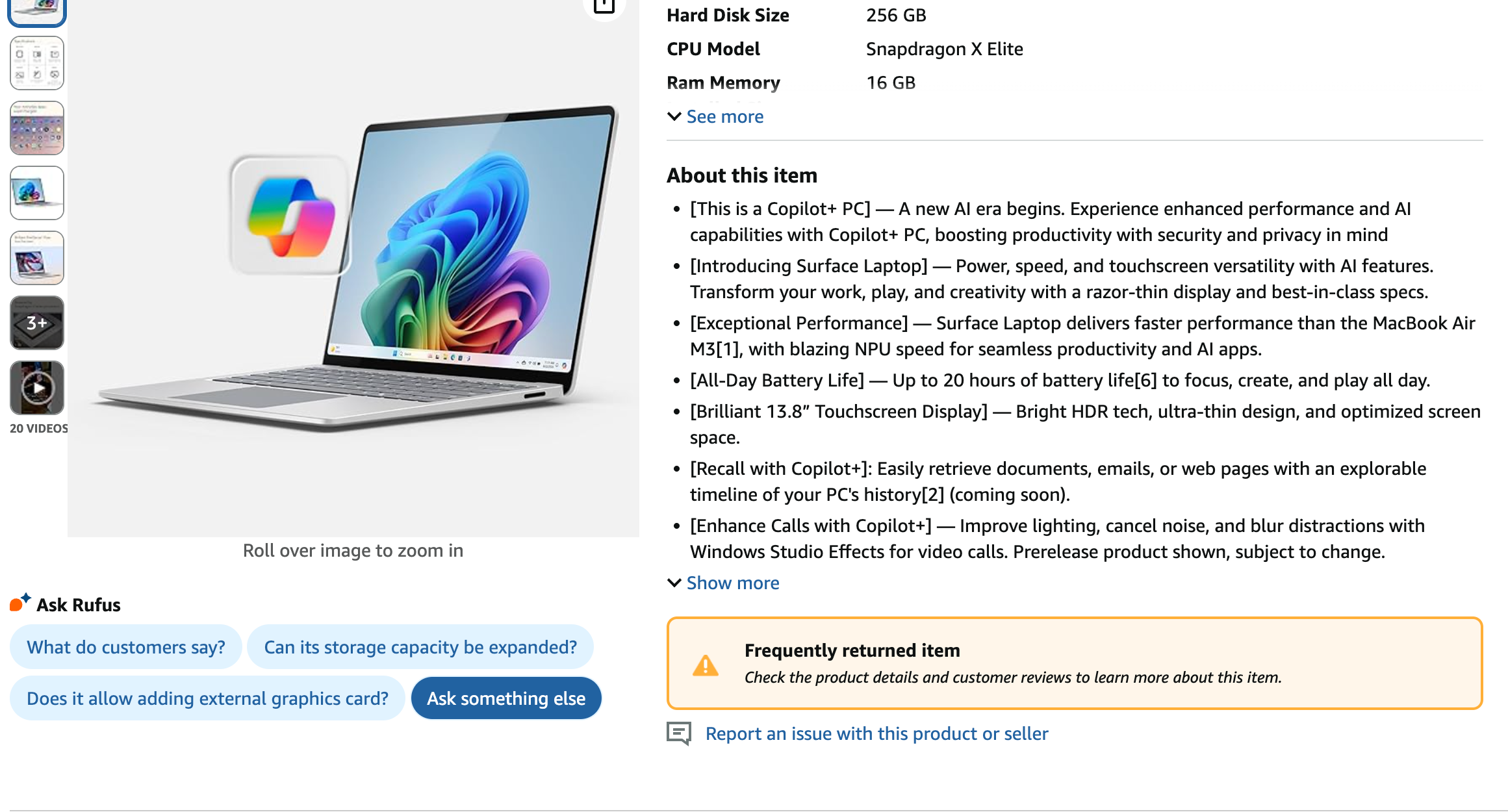Ask "Does it allow adding external graphics card?"

[x=207, y=698]
